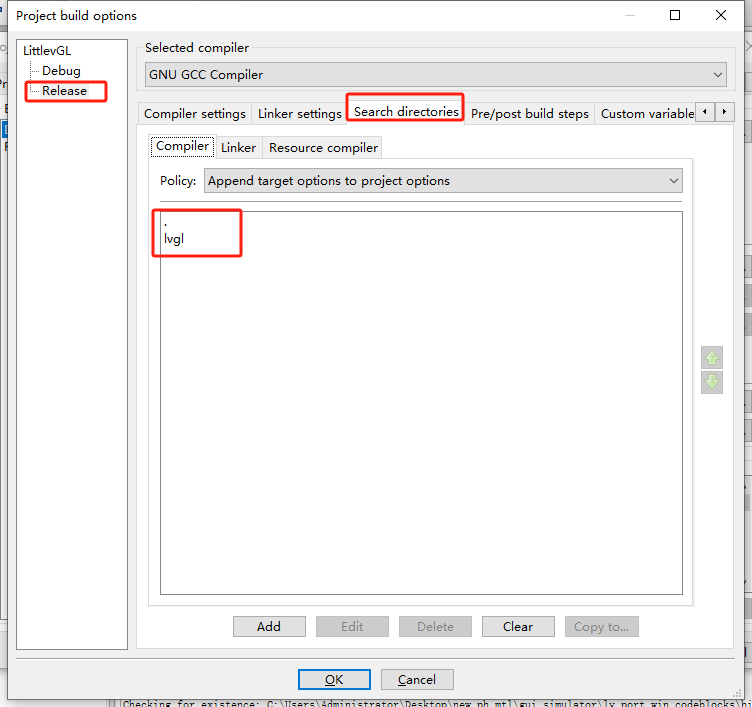Select the Debug build target
Viewport: 752px width, 707px height.
pyautogui.click(x=61, y=71)
